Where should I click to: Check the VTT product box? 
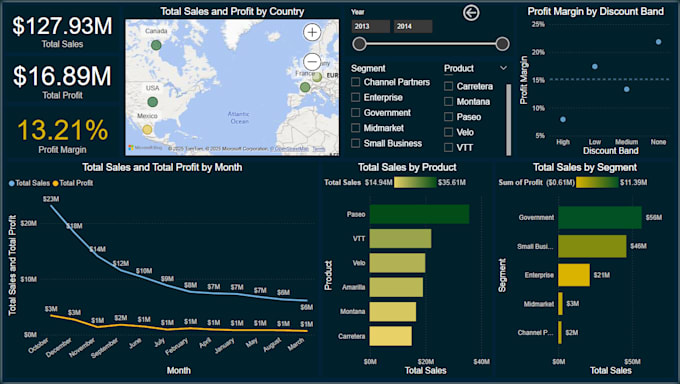click(x=448, y=148)
